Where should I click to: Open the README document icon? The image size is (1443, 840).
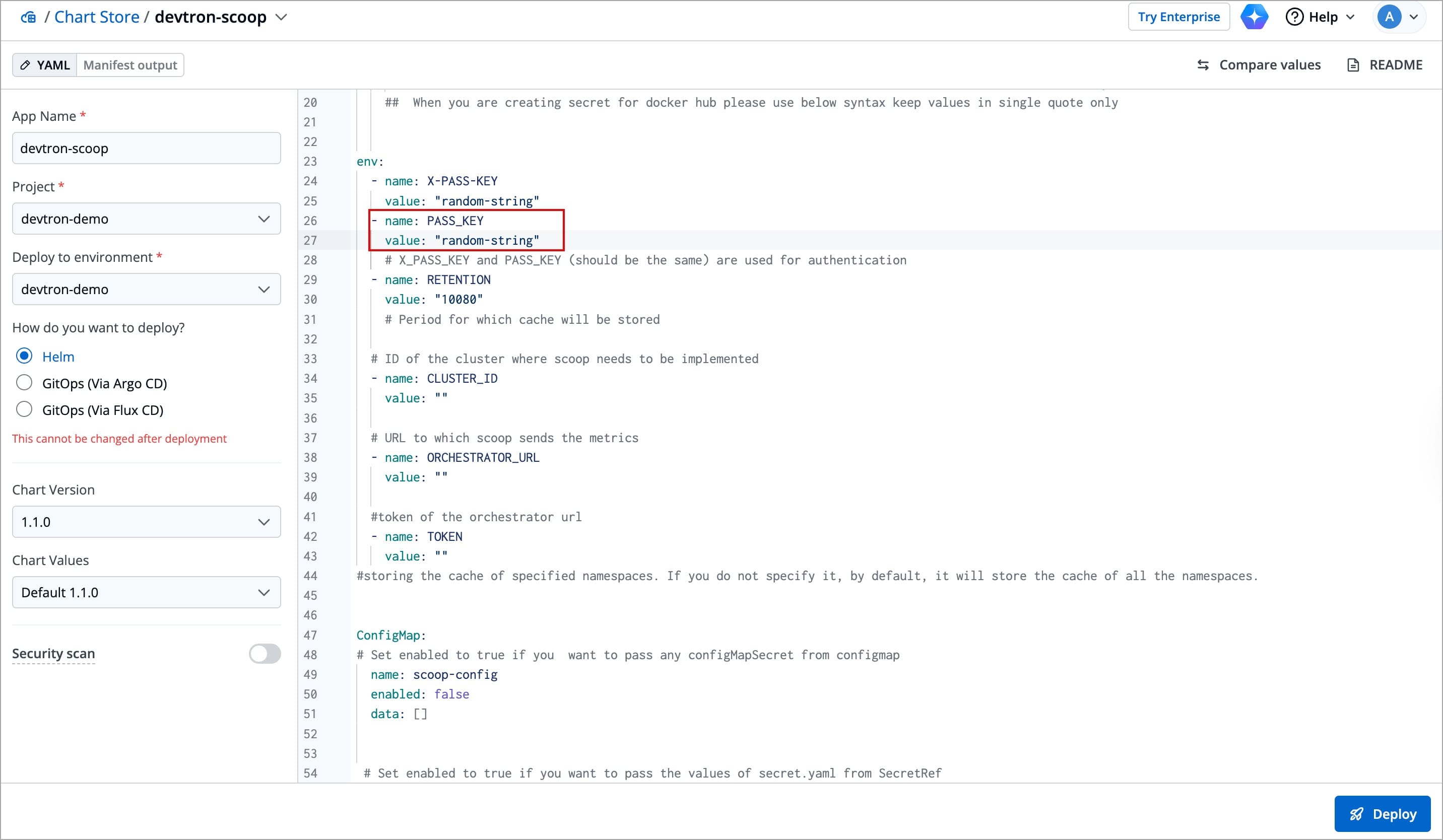[x=1353, y=65]
